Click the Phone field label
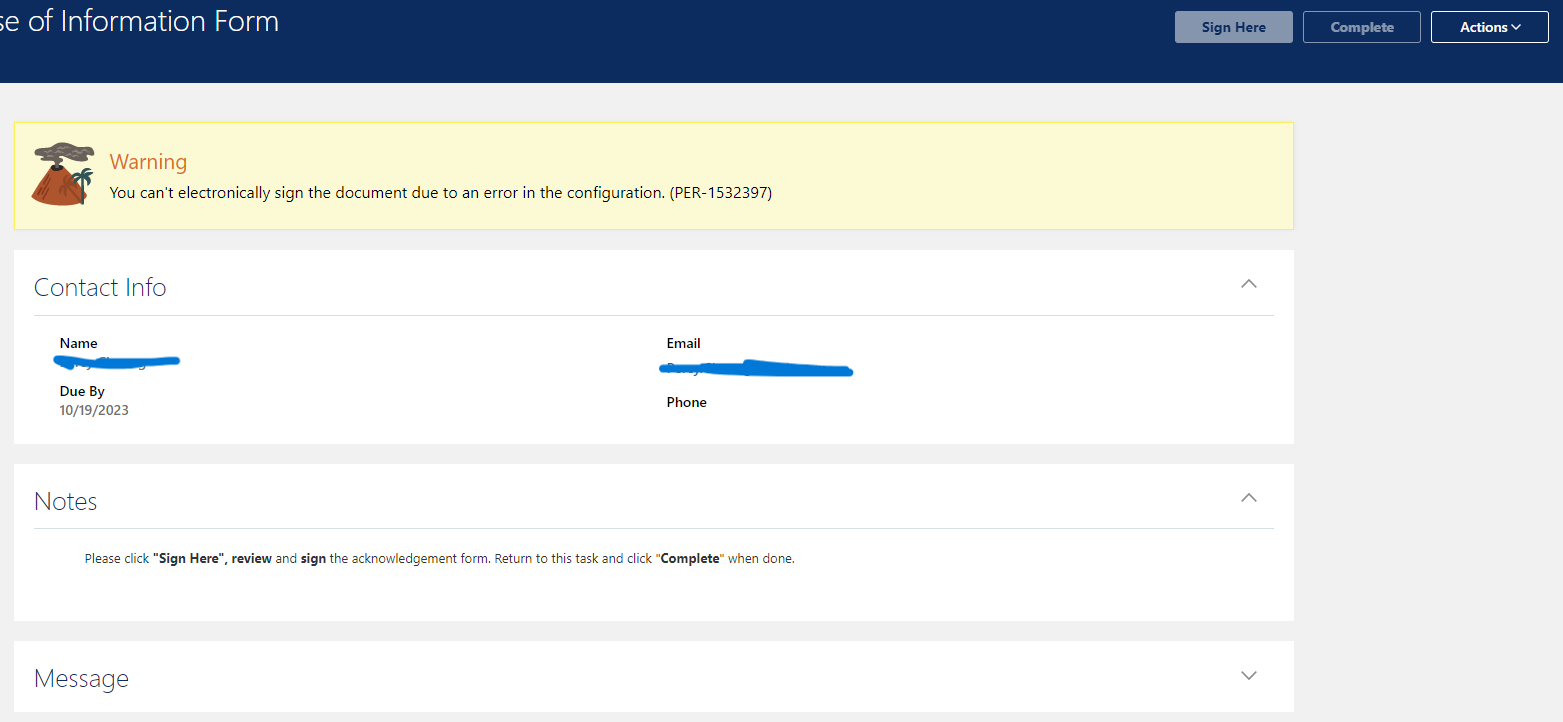 click(687, 402)
